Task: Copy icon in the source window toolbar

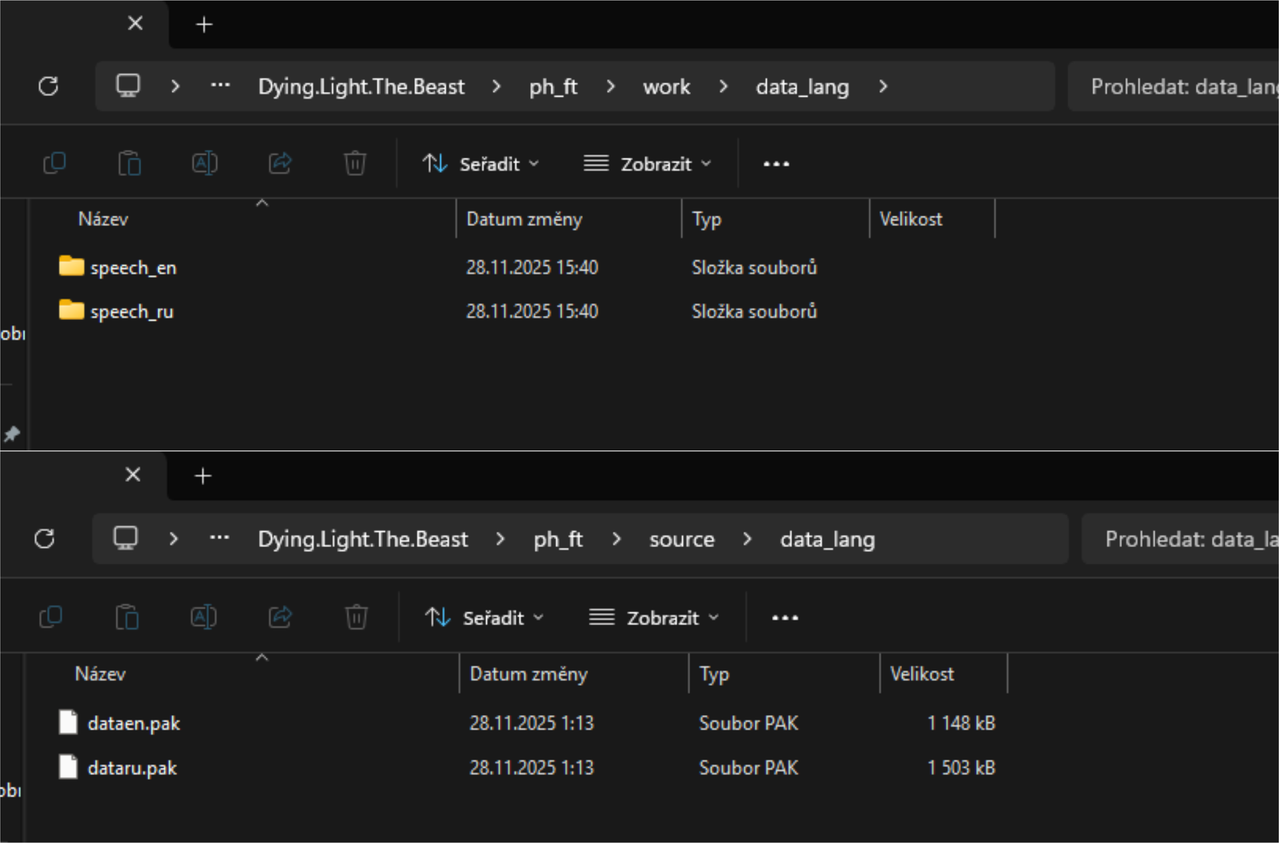Action: [51, 617]
